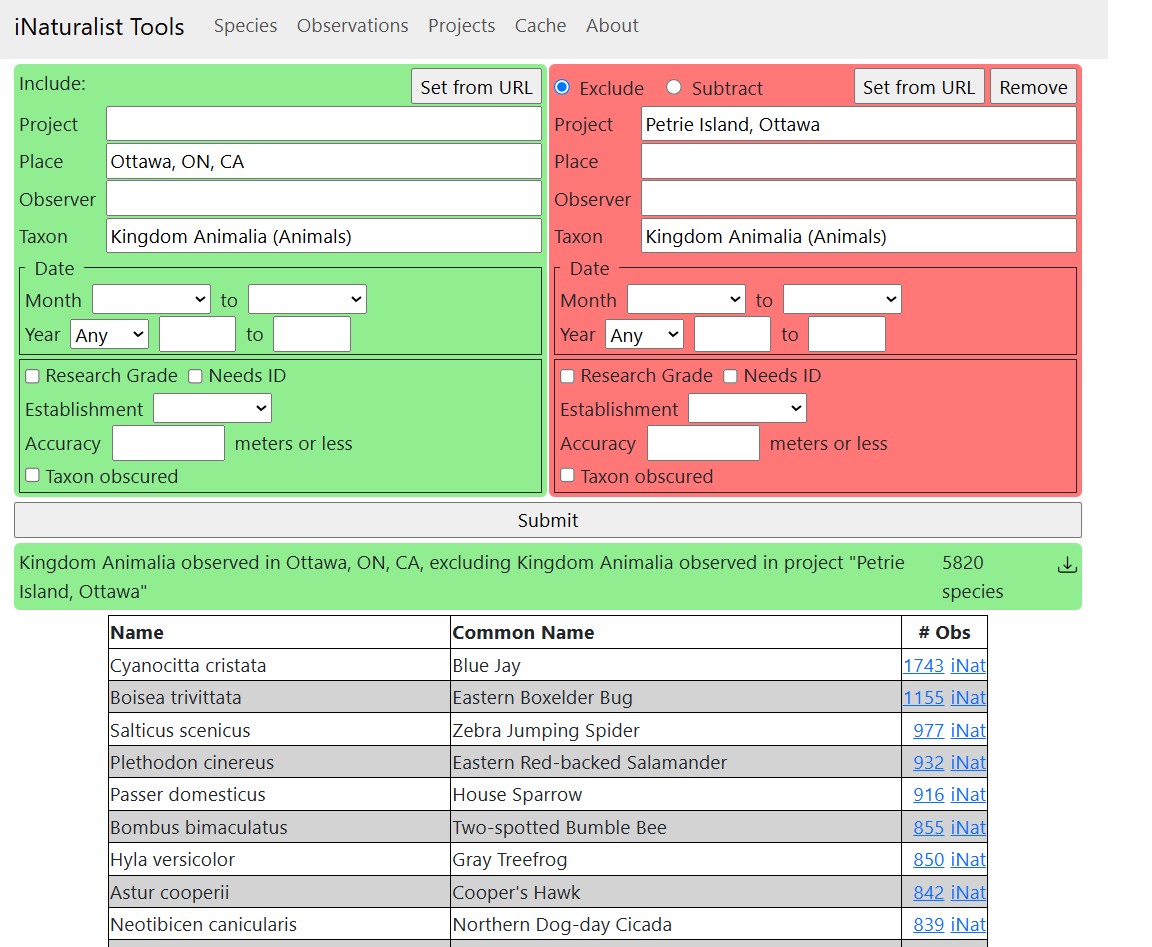Open Exclude panel Year Any dropdown
The image size is (1152, 947).
click(x=644, y=335)
